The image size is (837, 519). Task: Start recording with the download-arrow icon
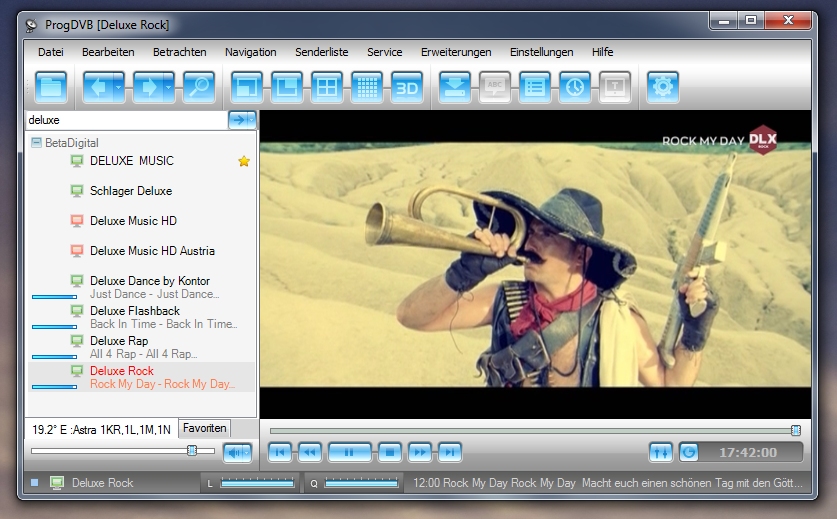click(x=455, y=87)
